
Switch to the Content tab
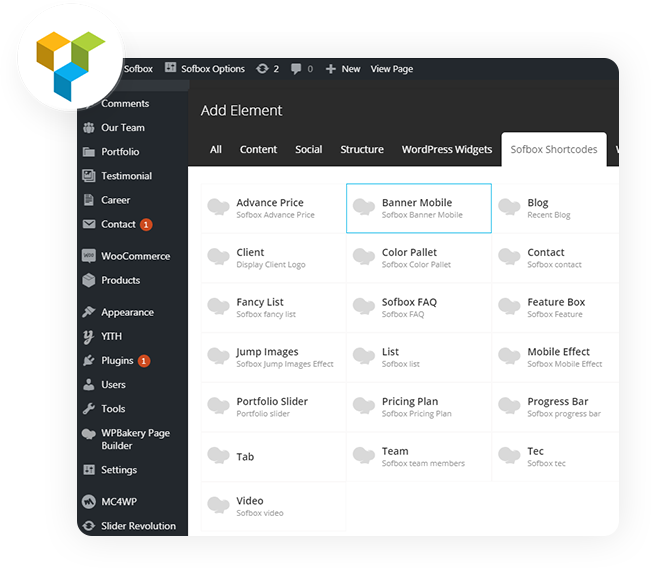[258, 150]
